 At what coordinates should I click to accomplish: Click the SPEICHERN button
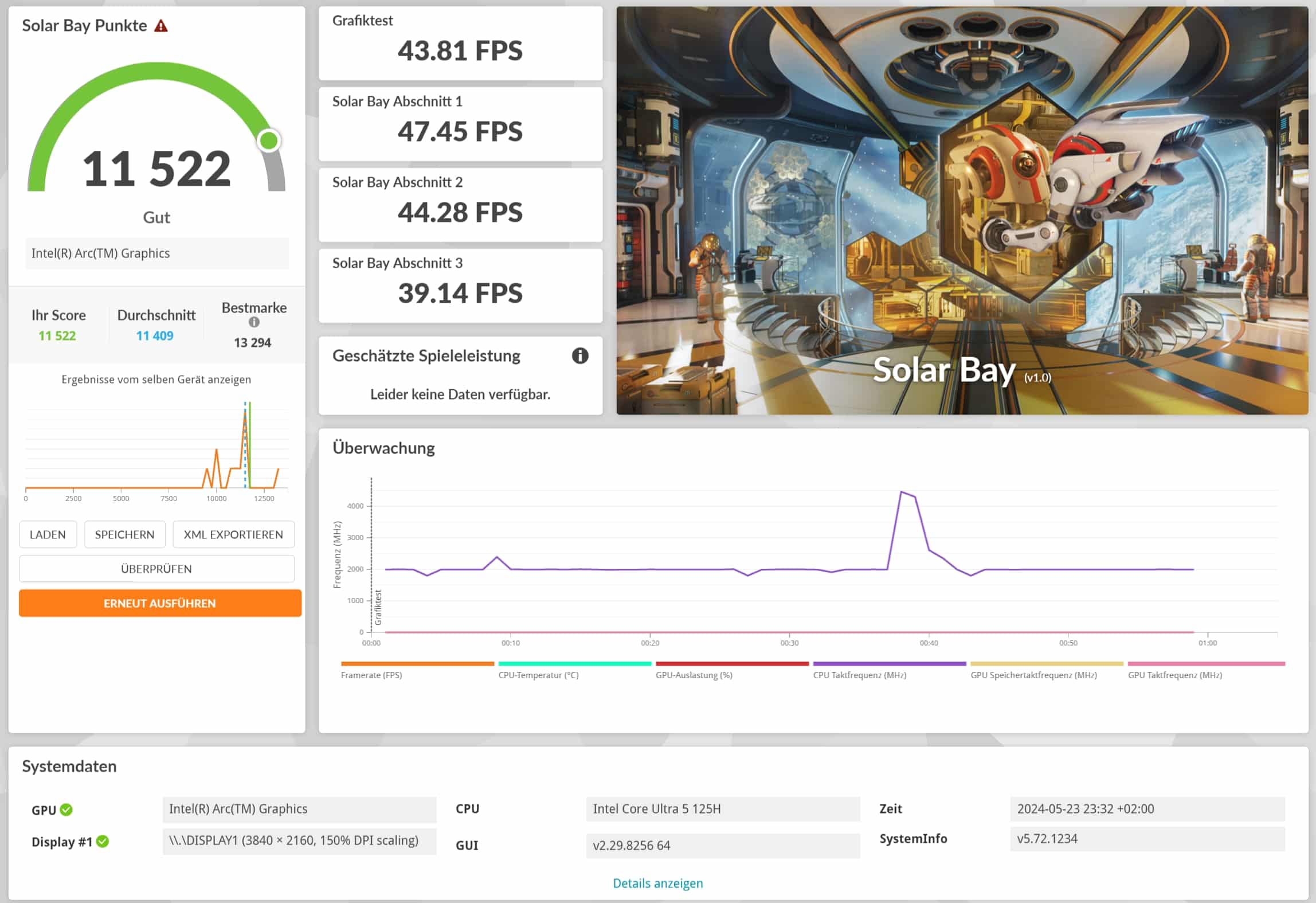124,534
